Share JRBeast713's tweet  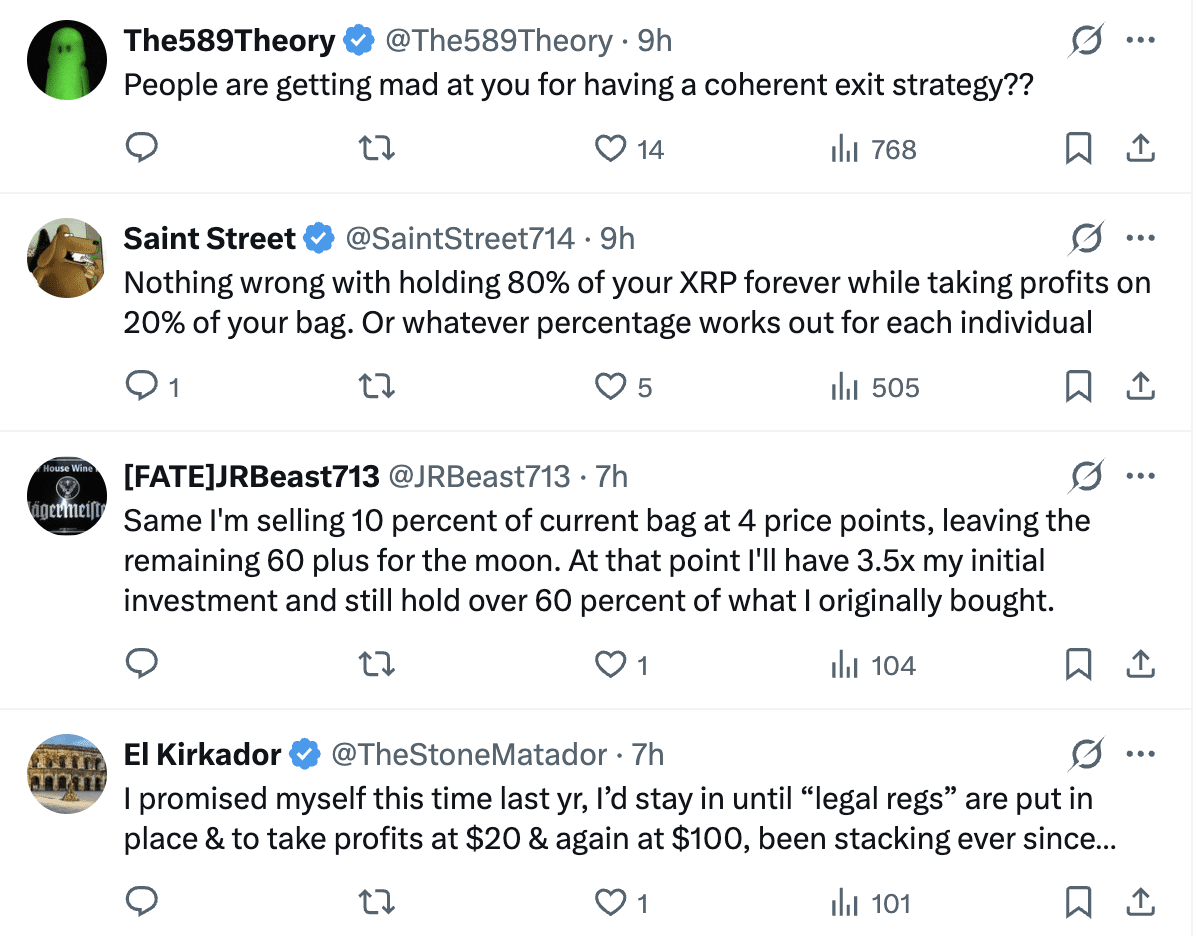pyautogui.click(x=1141, y=665)
